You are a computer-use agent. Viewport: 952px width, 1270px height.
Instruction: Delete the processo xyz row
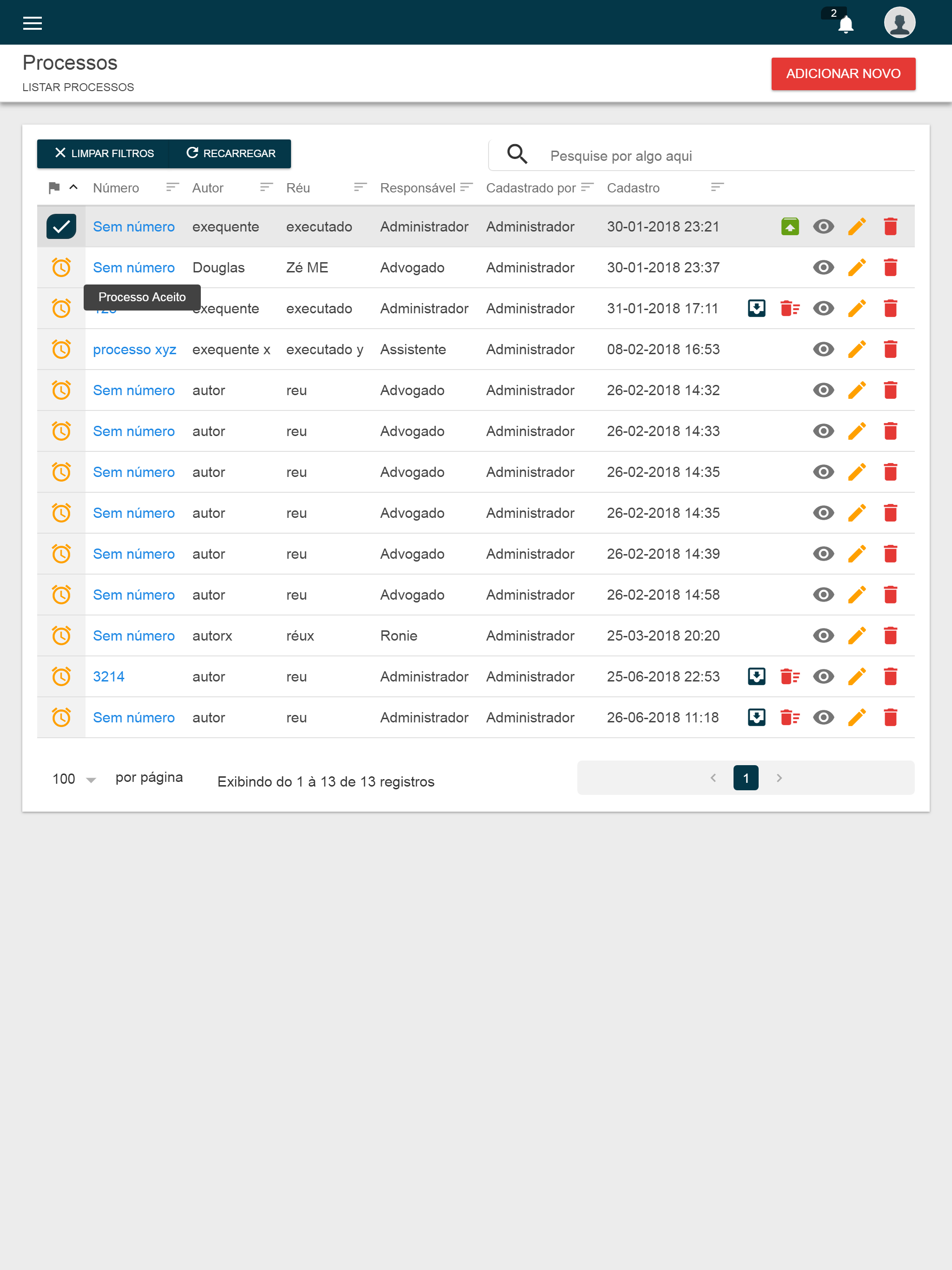[890, 350]
